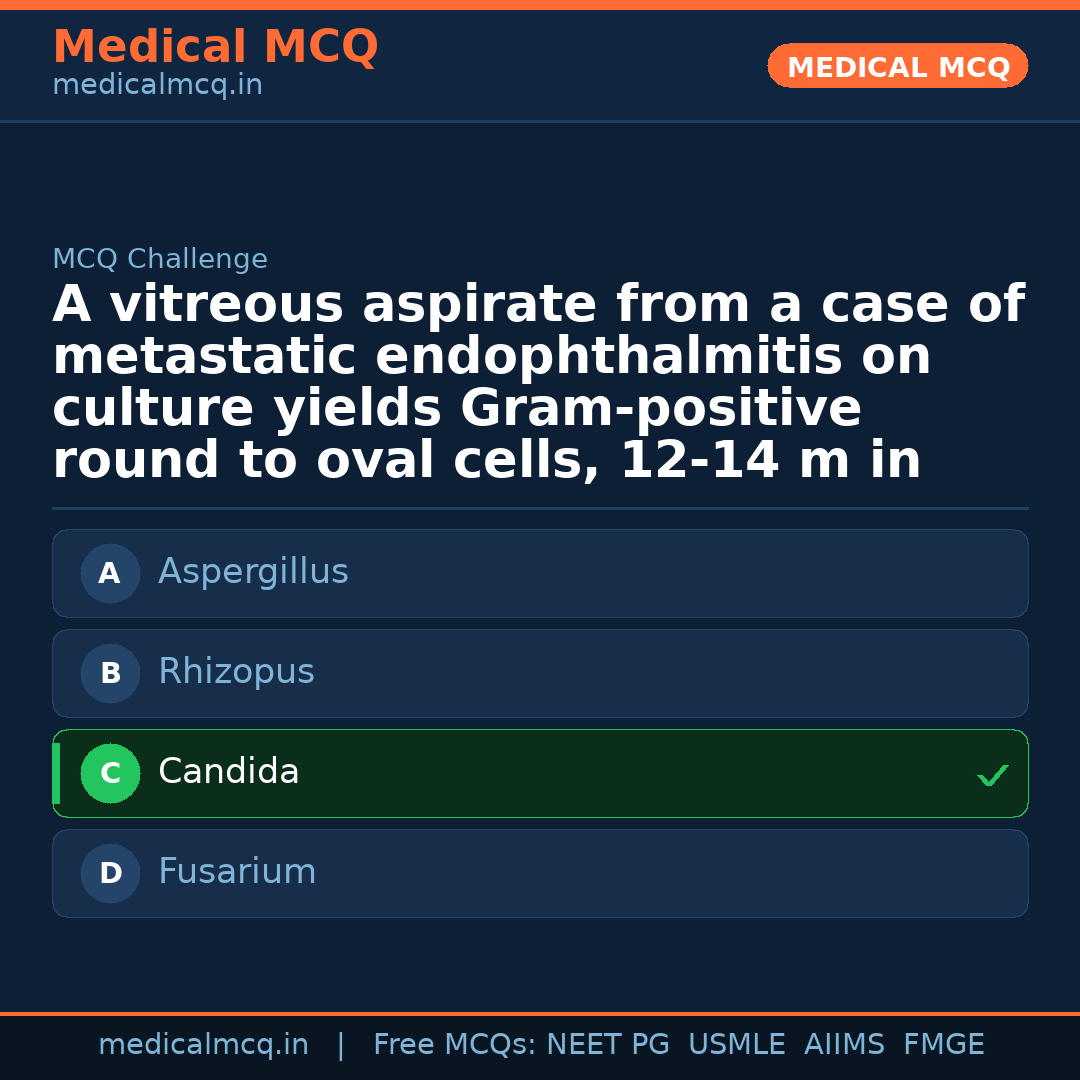Select FMGE in the footer

point(943,1045)
